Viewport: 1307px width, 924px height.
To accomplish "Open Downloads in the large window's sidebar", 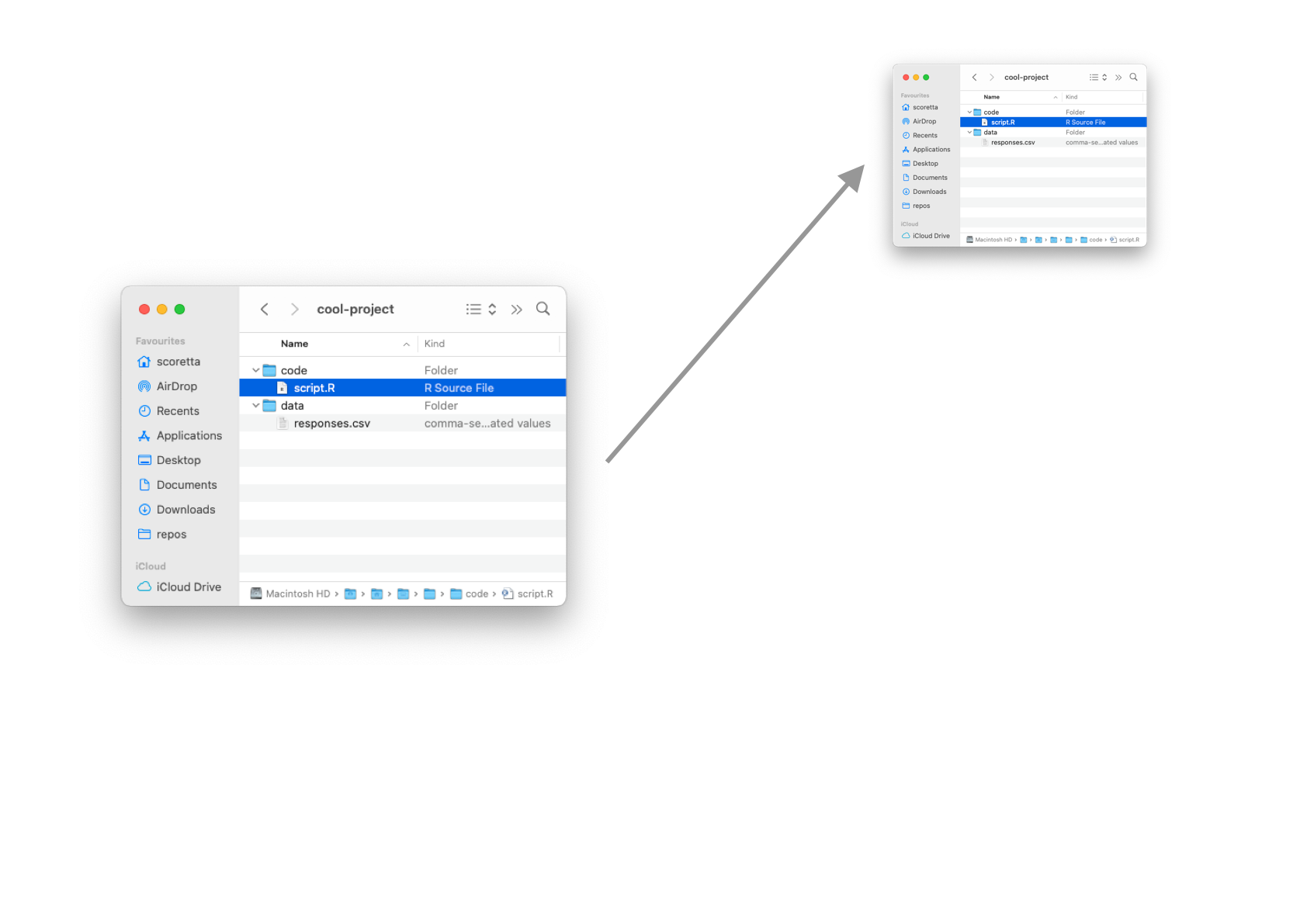I will (x=185, y=510).
